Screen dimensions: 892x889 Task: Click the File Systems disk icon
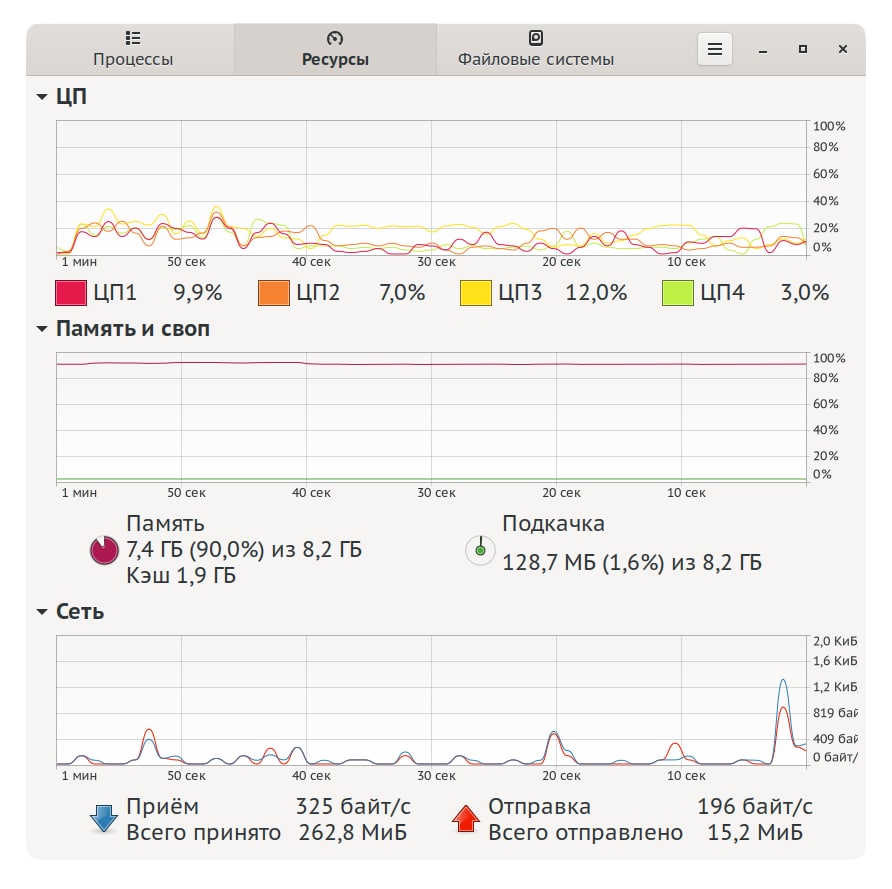tap(536, 38)
